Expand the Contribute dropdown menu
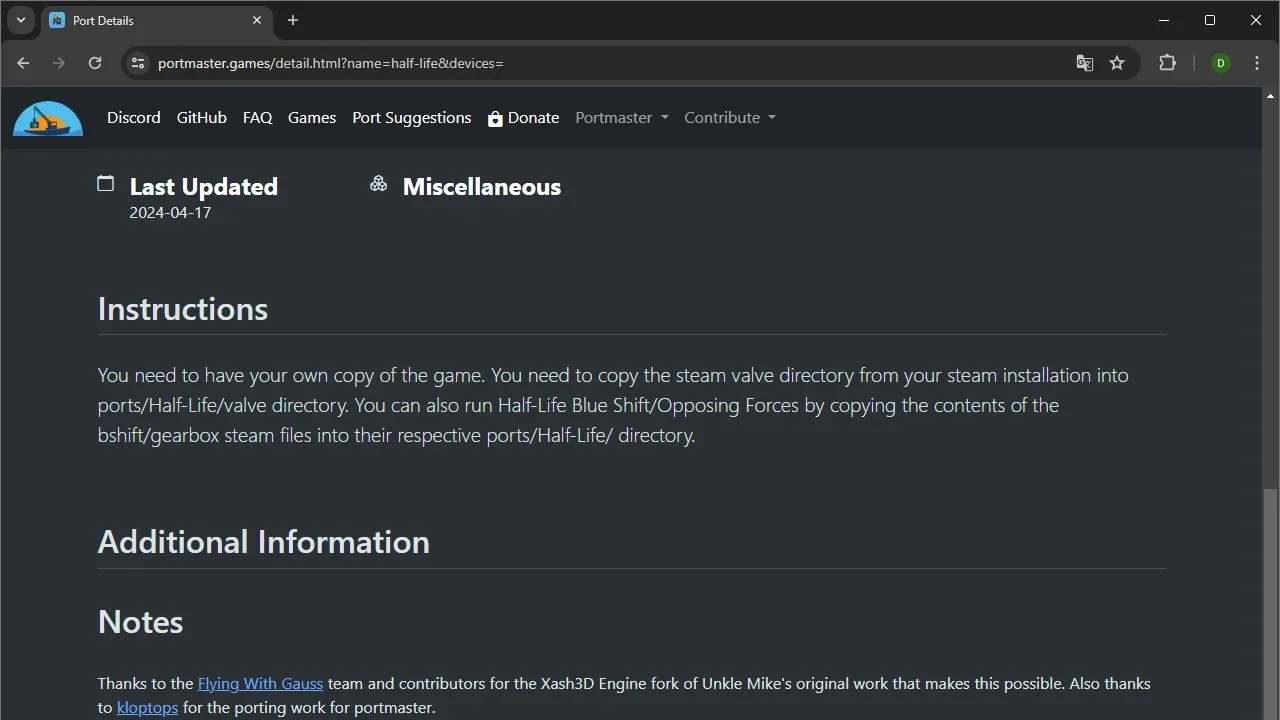 (x=730, y=118)
